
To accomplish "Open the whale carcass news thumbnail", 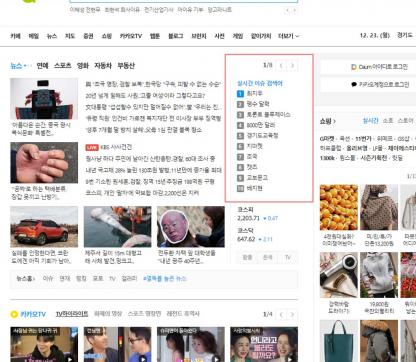I will 117,227.
